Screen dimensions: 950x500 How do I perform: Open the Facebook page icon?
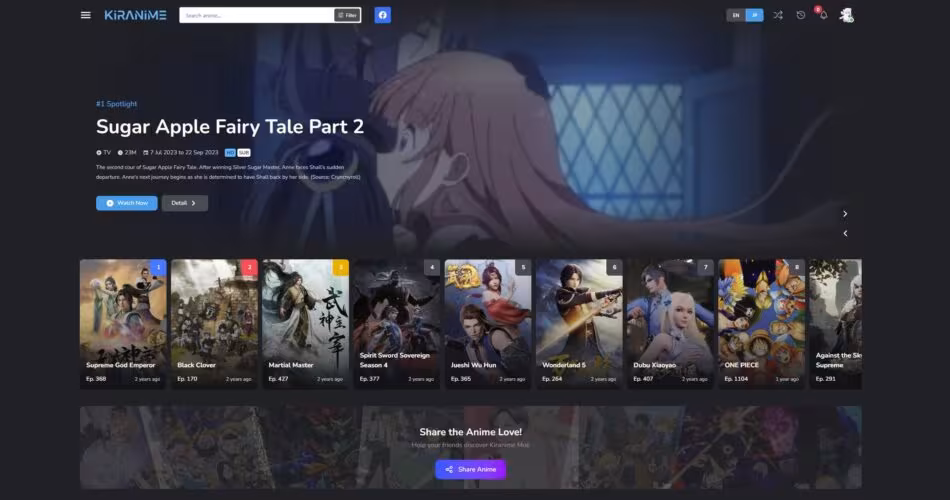(382, 15)
